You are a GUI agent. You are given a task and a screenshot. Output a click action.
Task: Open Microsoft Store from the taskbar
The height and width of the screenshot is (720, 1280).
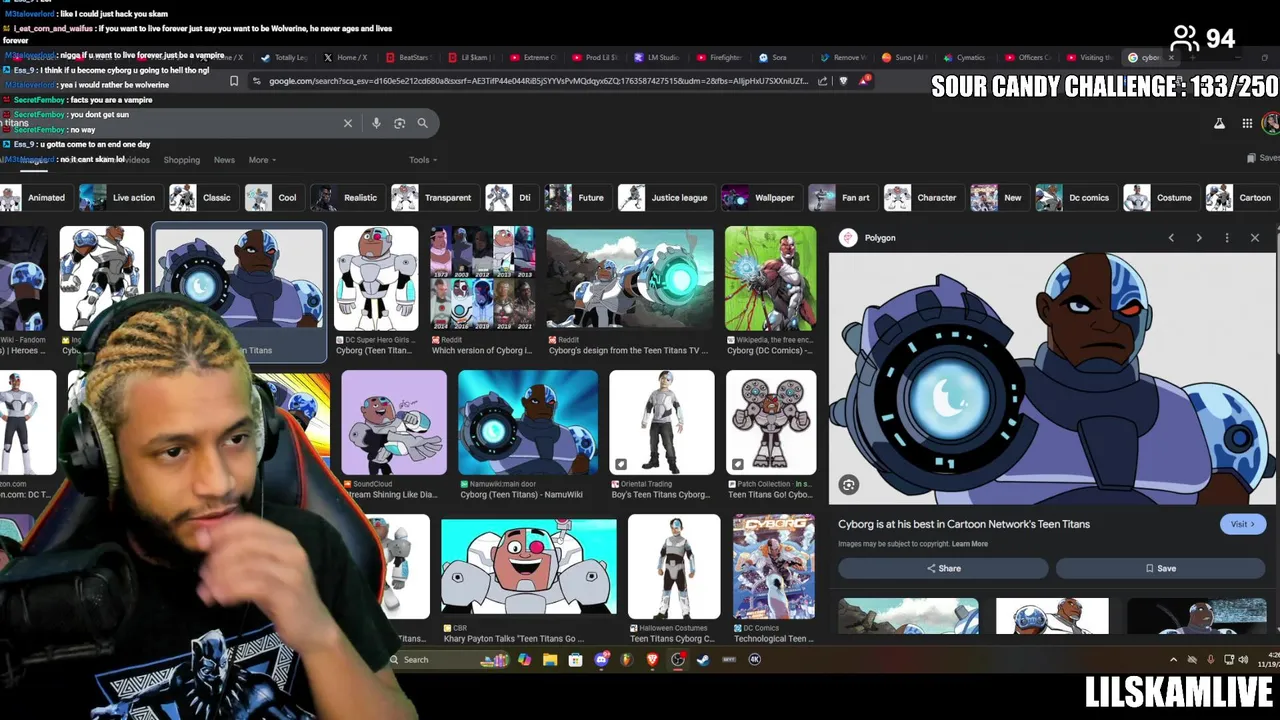575,659
